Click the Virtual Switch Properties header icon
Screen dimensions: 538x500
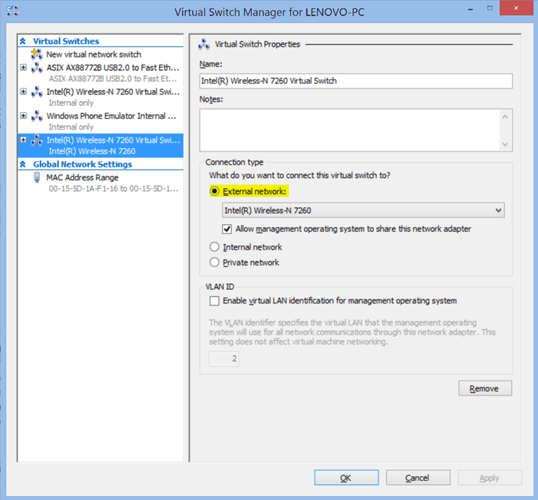204,44
